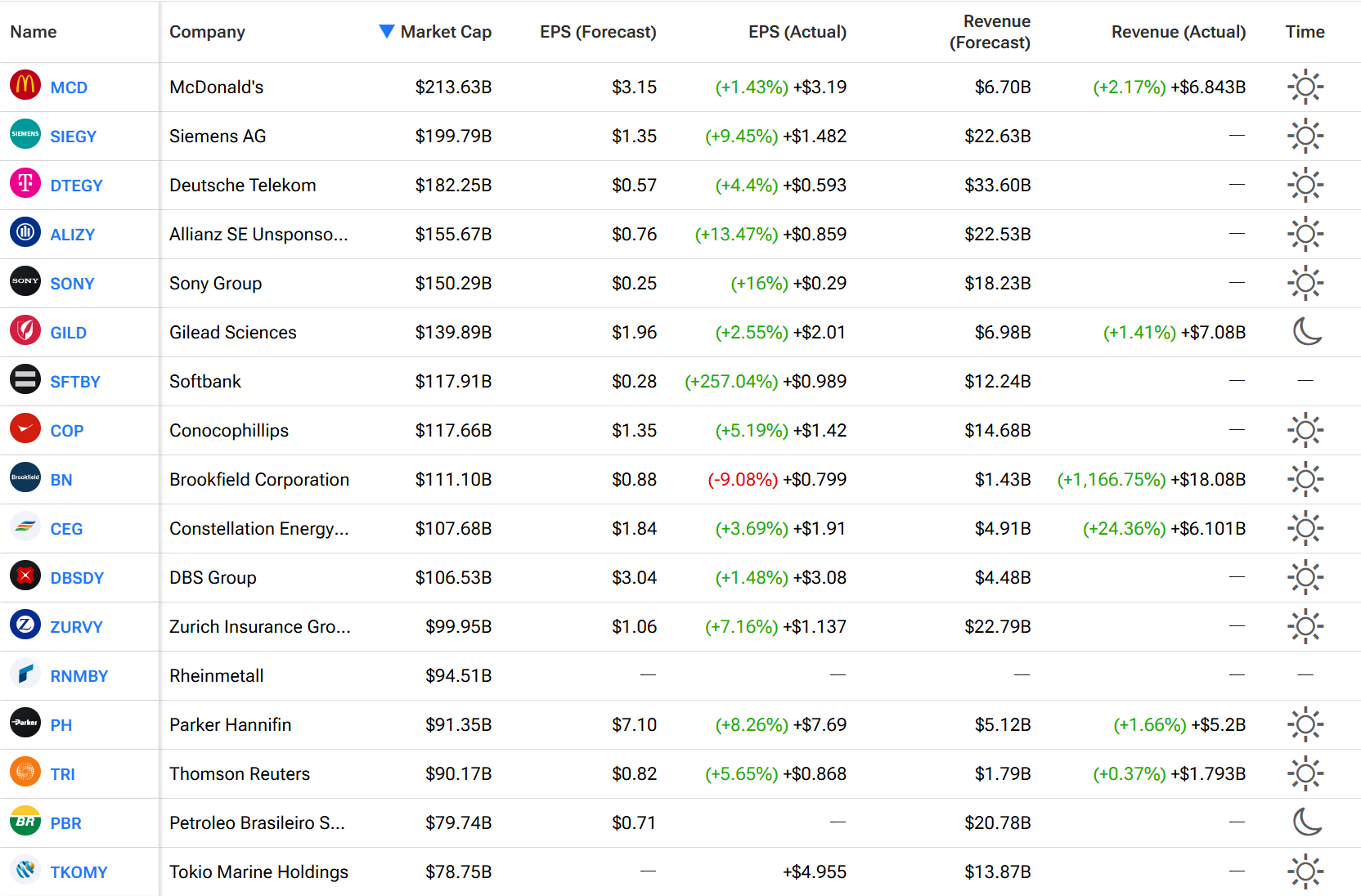Click the moon time icon for Petroleo Brasileiro
The width and height of the screenshot is (1361, 896).
[x=1307, y=822]
